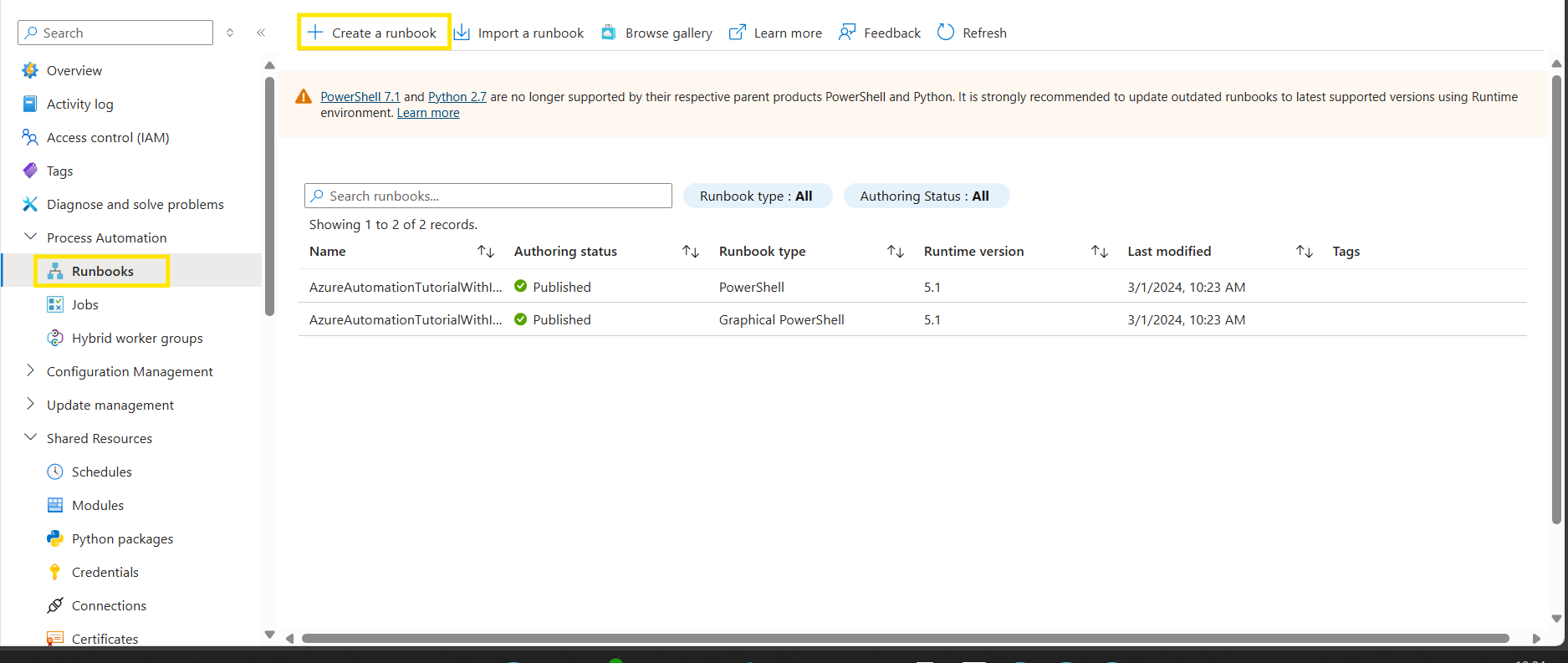Image resolution: width=1568 pixels, height=663 pixels.
Task: Click the Graphical PowerShell type cell
Action: [x=782, y=319]
